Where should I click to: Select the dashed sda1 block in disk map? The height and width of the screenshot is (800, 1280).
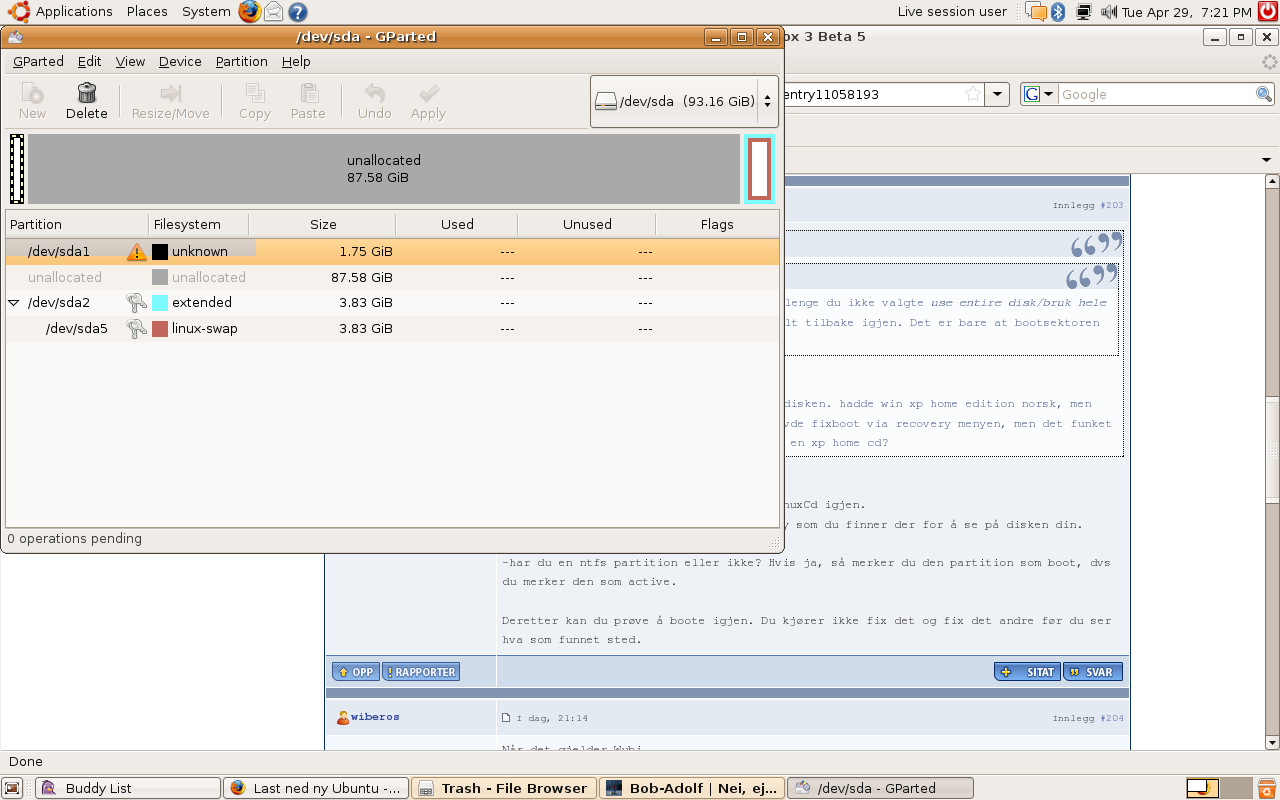[17, 169]
